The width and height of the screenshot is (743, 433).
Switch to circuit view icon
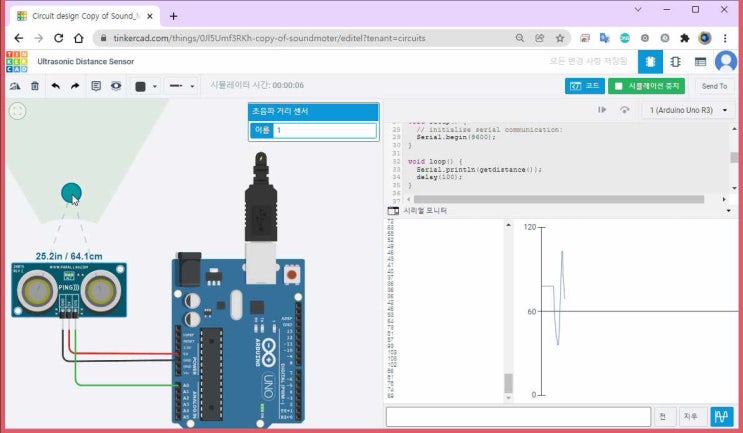pyautogui.click(x=650, y=62)
